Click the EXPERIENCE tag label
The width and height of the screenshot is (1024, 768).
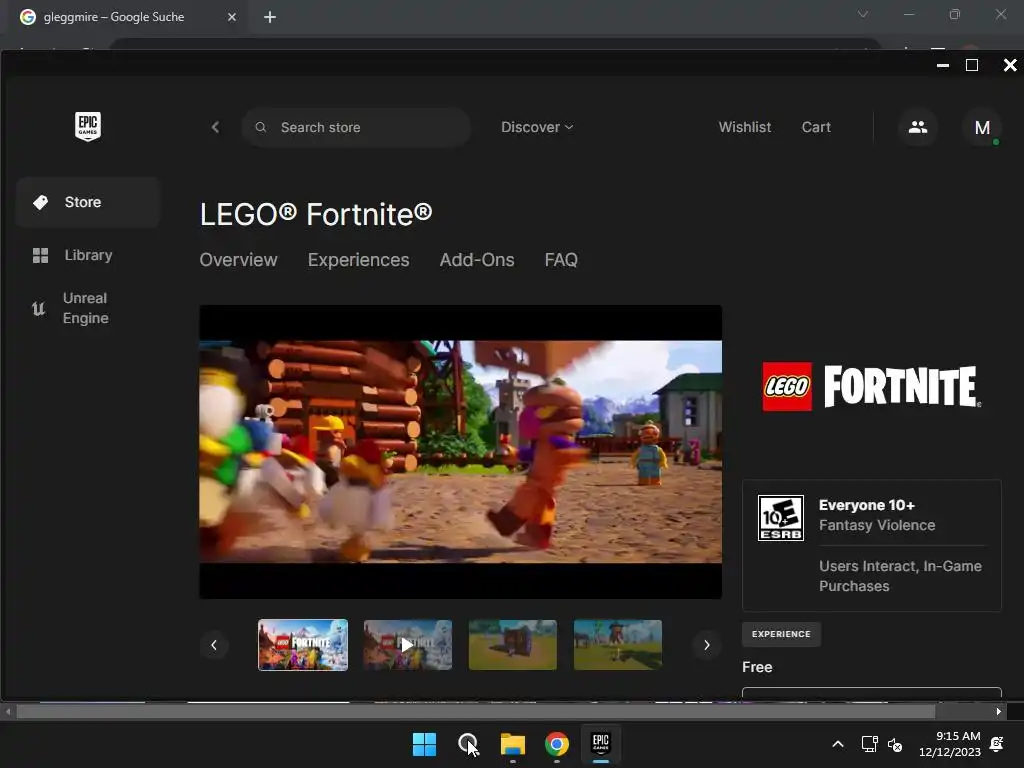click(x=781, y=634)
